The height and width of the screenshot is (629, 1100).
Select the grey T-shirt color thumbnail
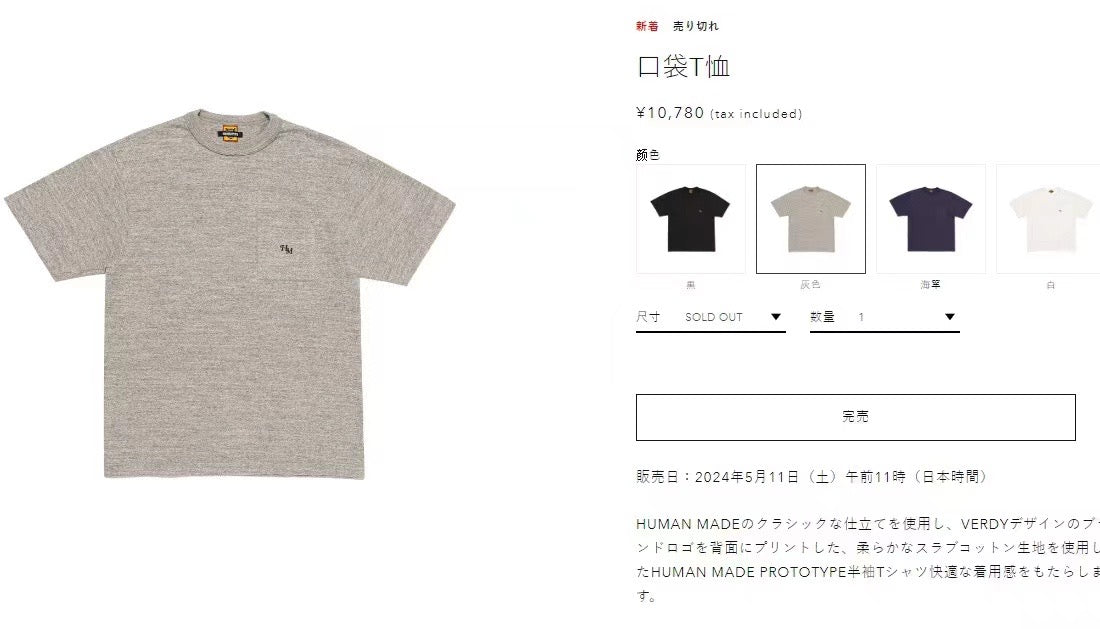pyautogui.click(x=810, y=219)
